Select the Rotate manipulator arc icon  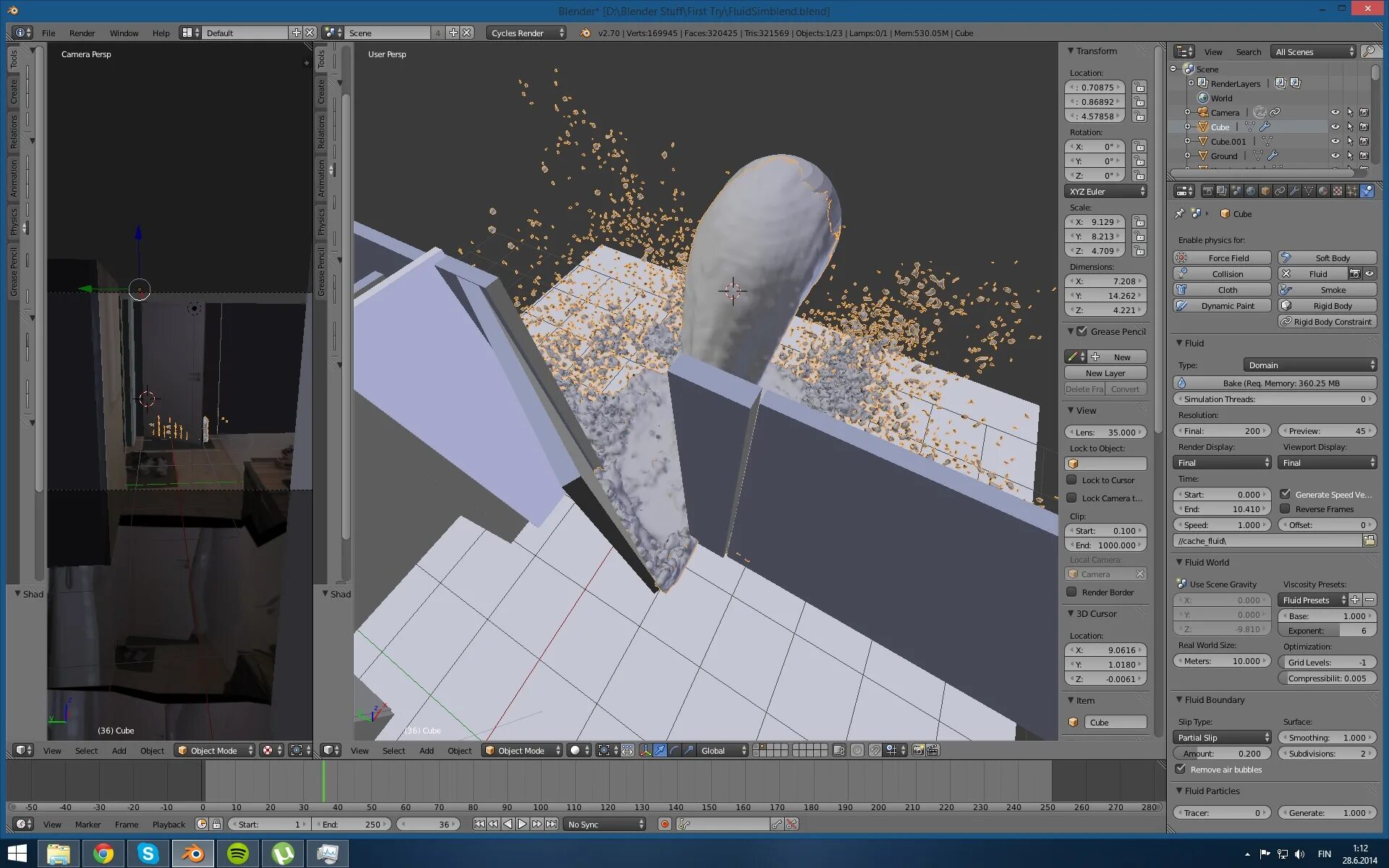point(674,750)
